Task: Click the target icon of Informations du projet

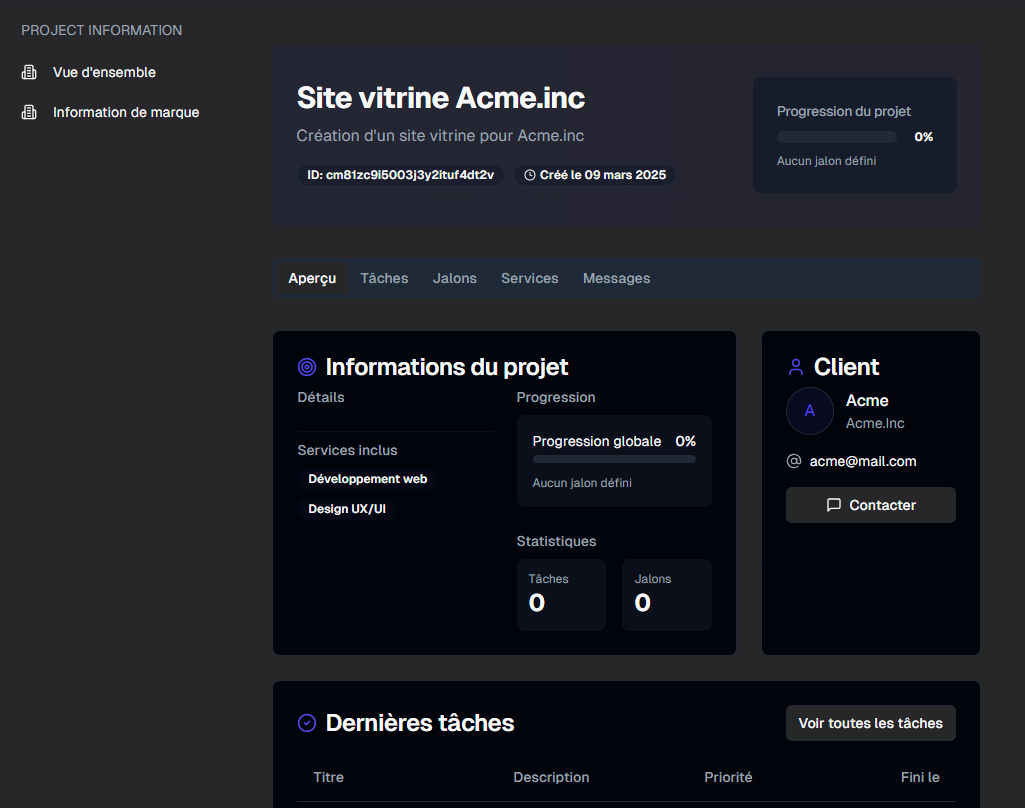Action: 307,367
